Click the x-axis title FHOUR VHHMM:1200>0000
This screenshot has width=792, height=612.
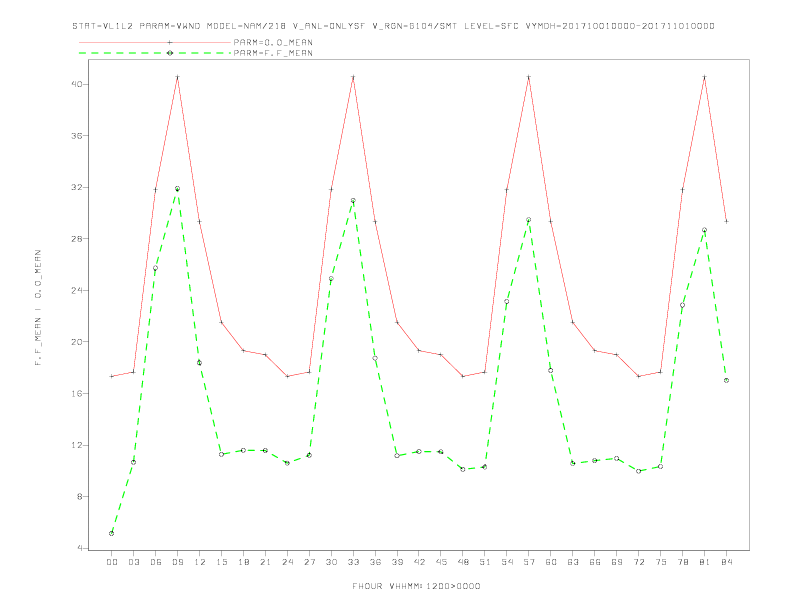point(416,586)
